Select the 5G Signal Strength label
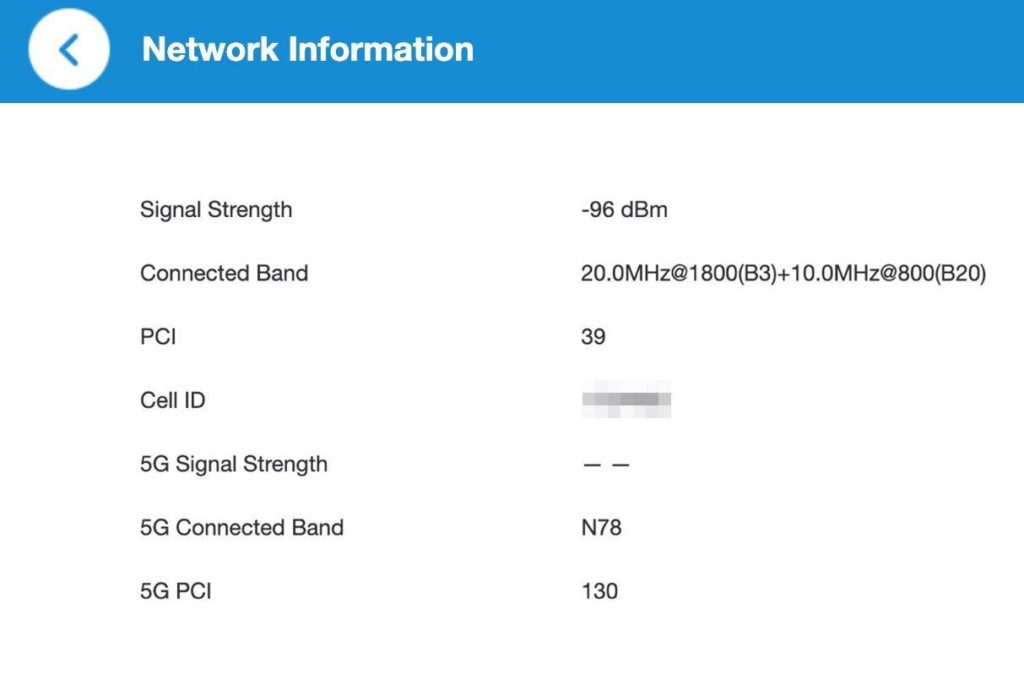Viewport: 1024px width, 674px height. pos(234,464)
